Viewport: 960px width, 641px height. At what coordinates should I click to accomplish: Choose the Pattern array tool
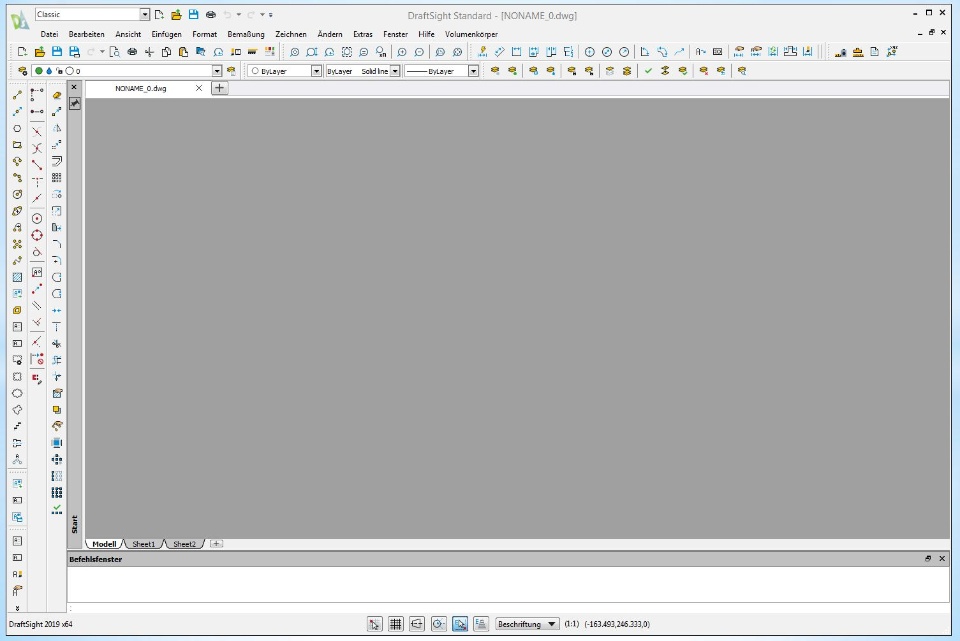pos(57,178)
